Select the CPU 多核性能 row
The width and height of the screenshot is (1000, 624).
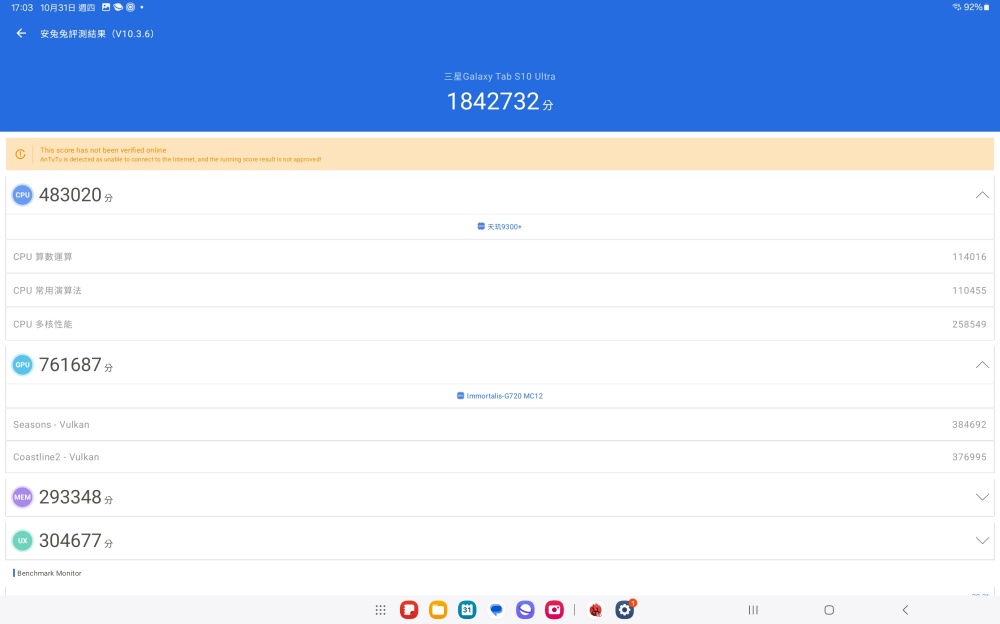click(500, 324)
